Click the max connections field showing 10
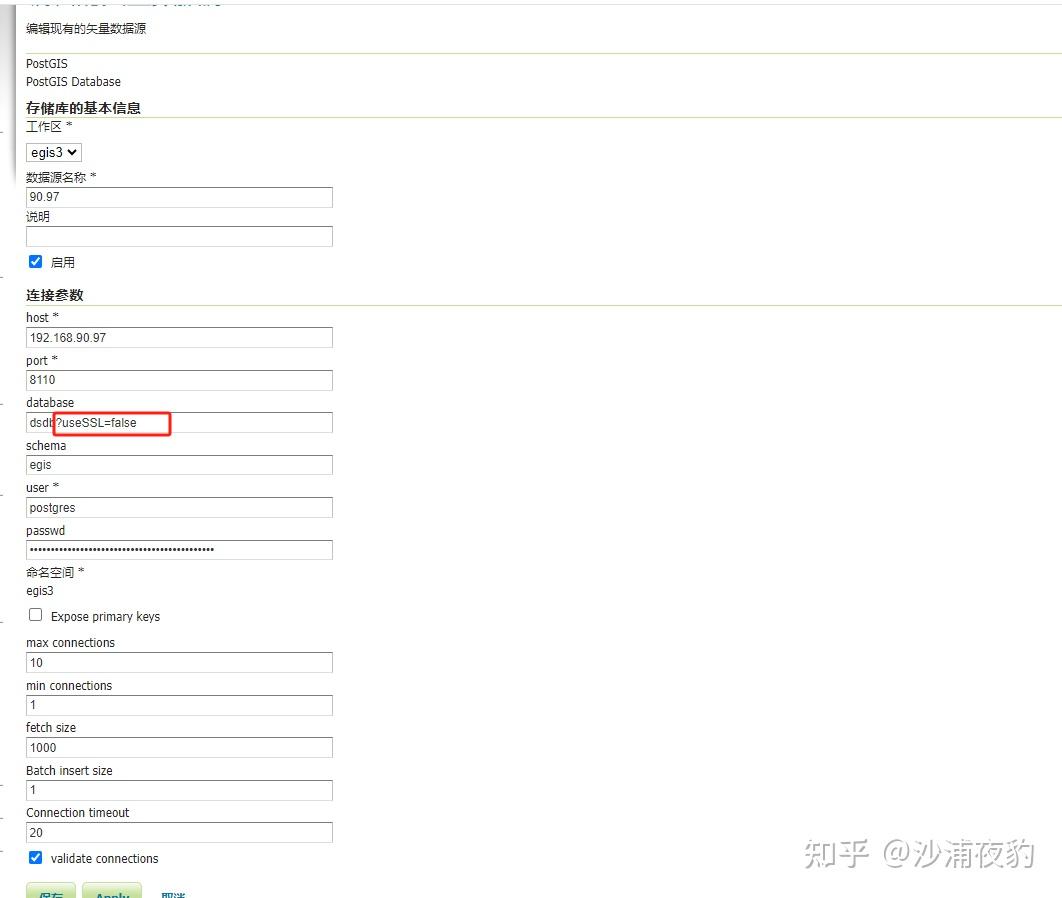 coord(179,662)
